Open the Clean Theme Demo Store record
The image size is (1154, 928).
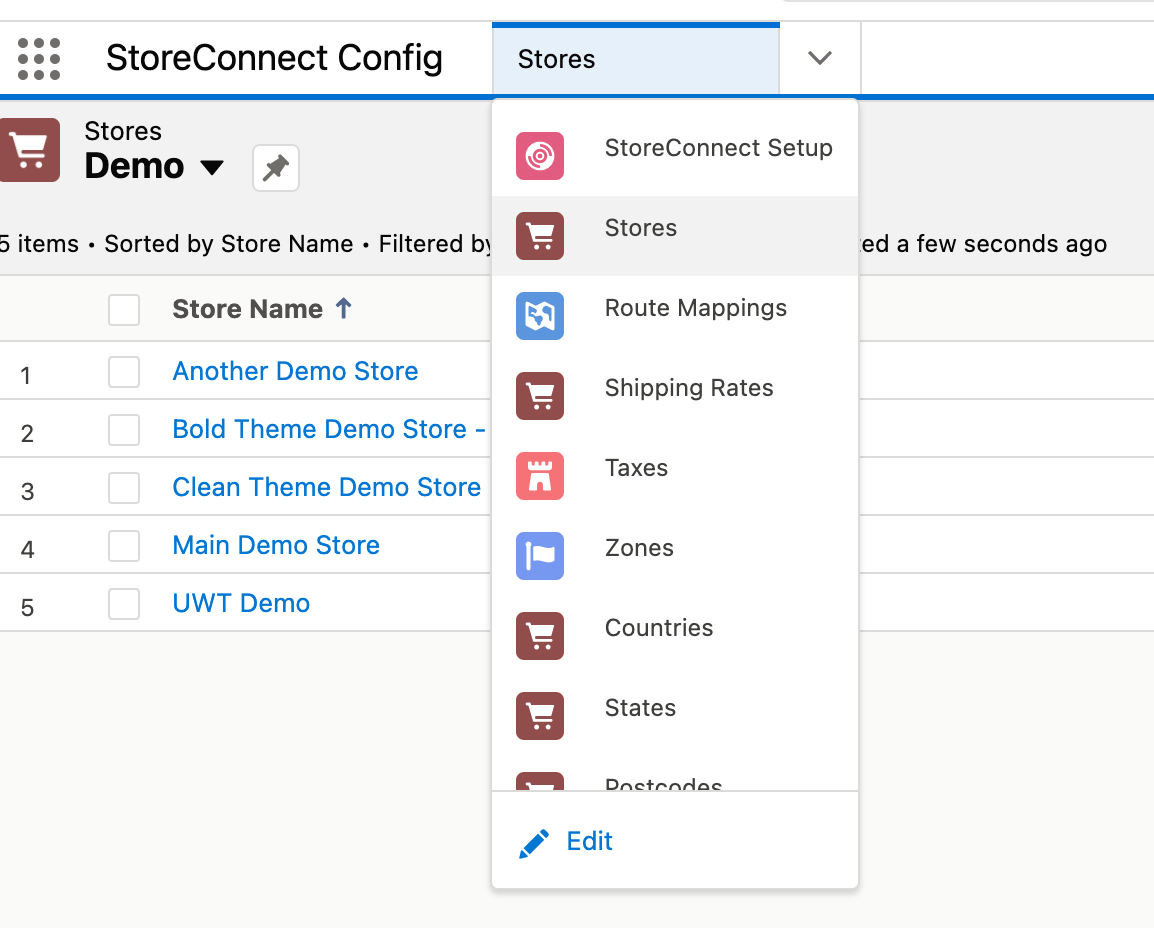click(x=327, y=487)
